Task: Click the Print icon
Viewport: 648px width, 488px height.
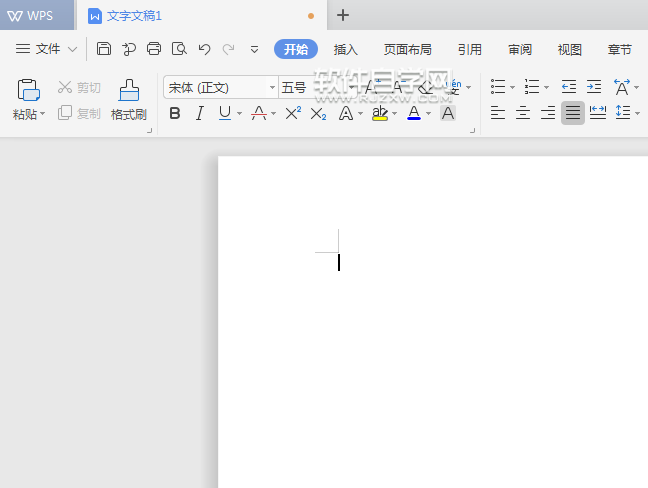Action: 154,49
